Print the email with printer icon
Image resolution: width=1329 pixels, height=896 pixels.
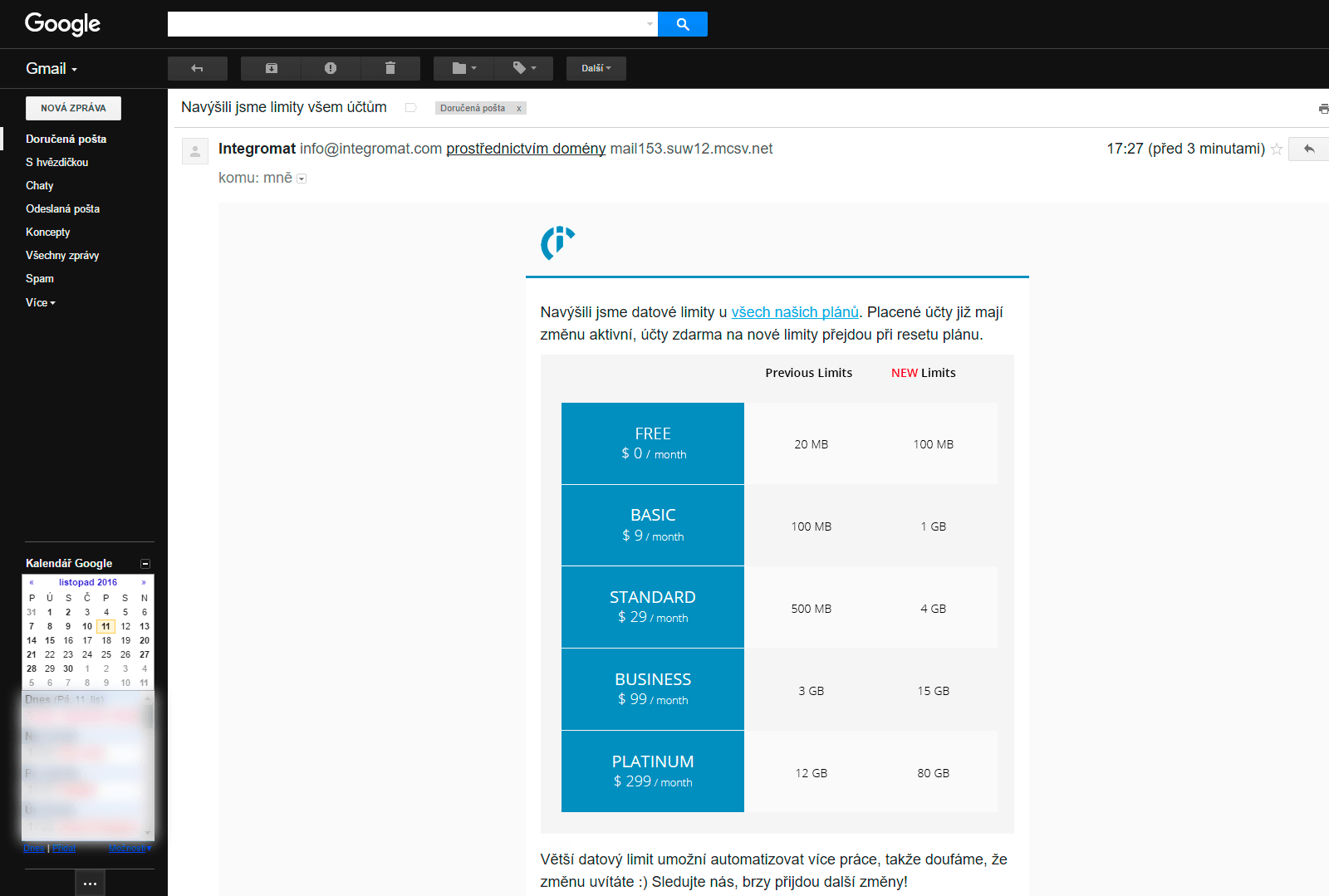1323,109
